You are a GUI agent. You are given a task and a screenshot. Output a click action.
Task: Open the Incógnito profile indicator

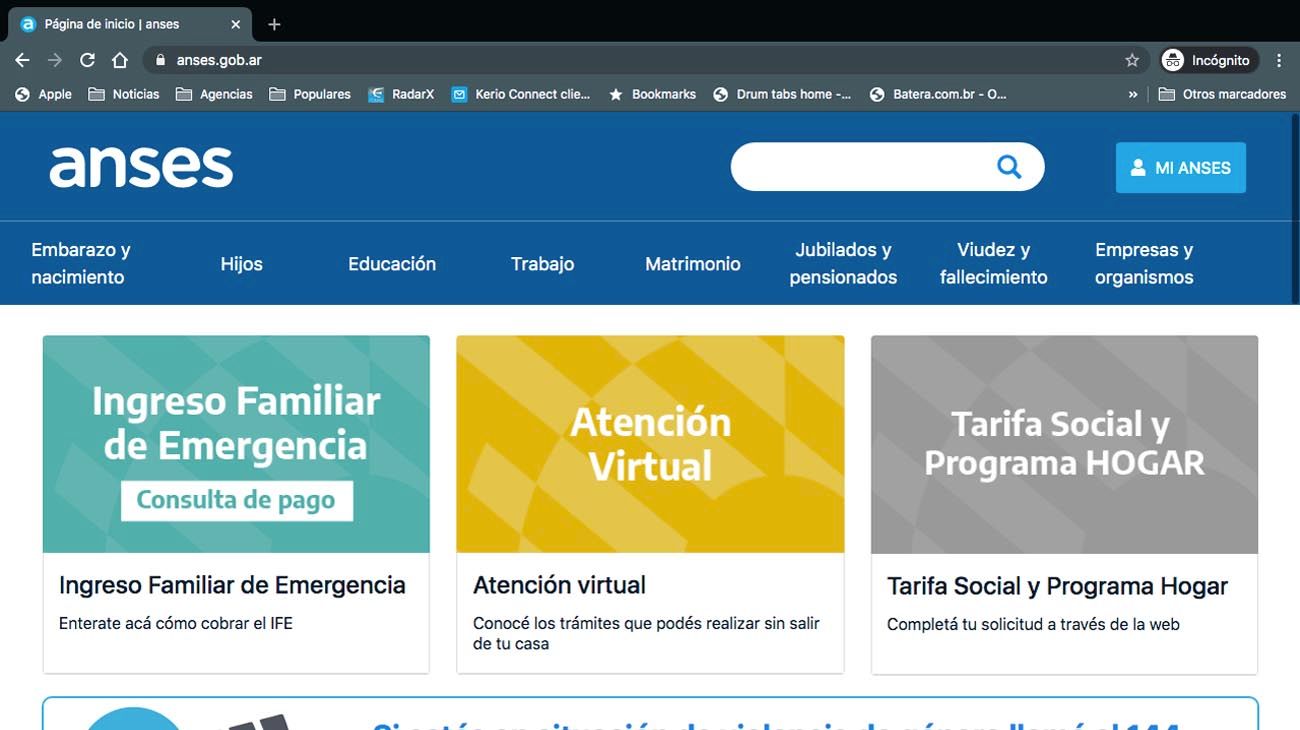(x=1207, y=60)
